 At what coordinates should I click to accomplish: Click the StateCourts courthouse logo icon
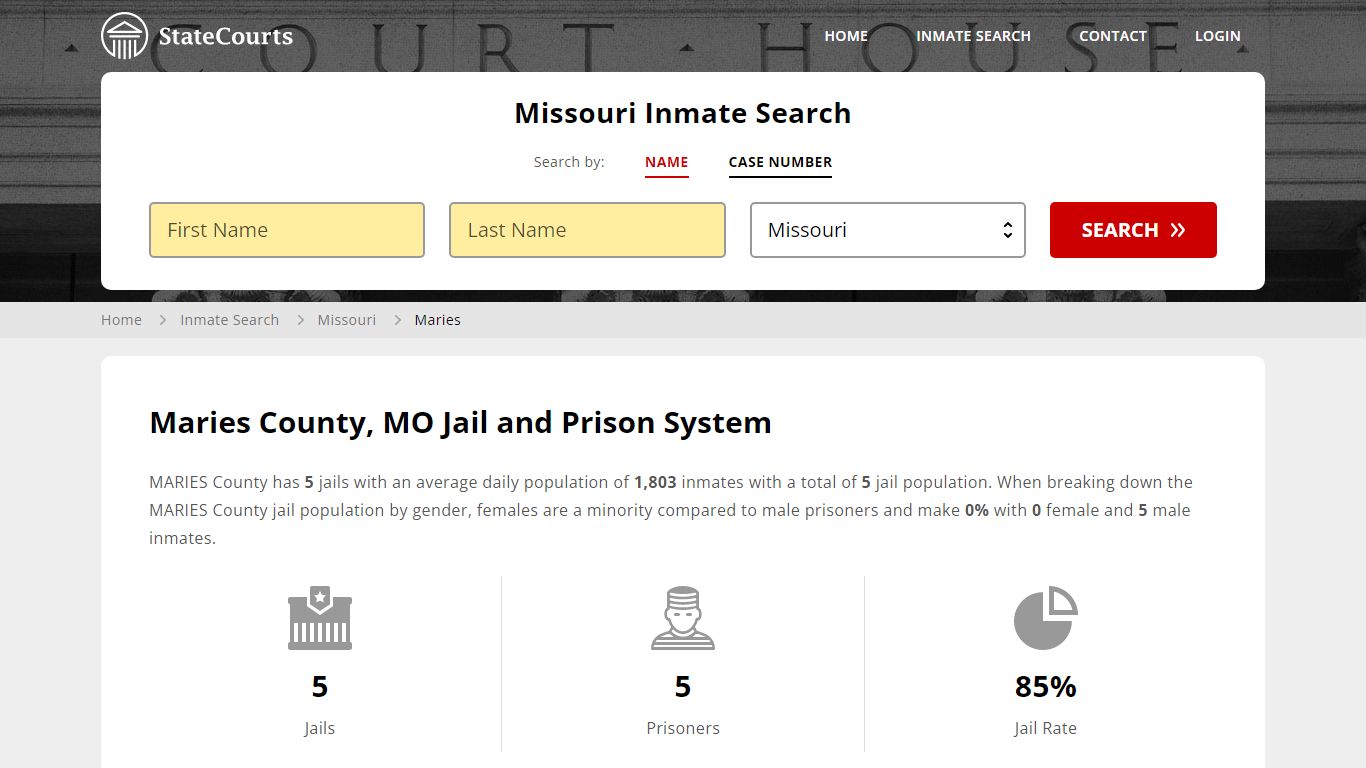tap(124, 36)
